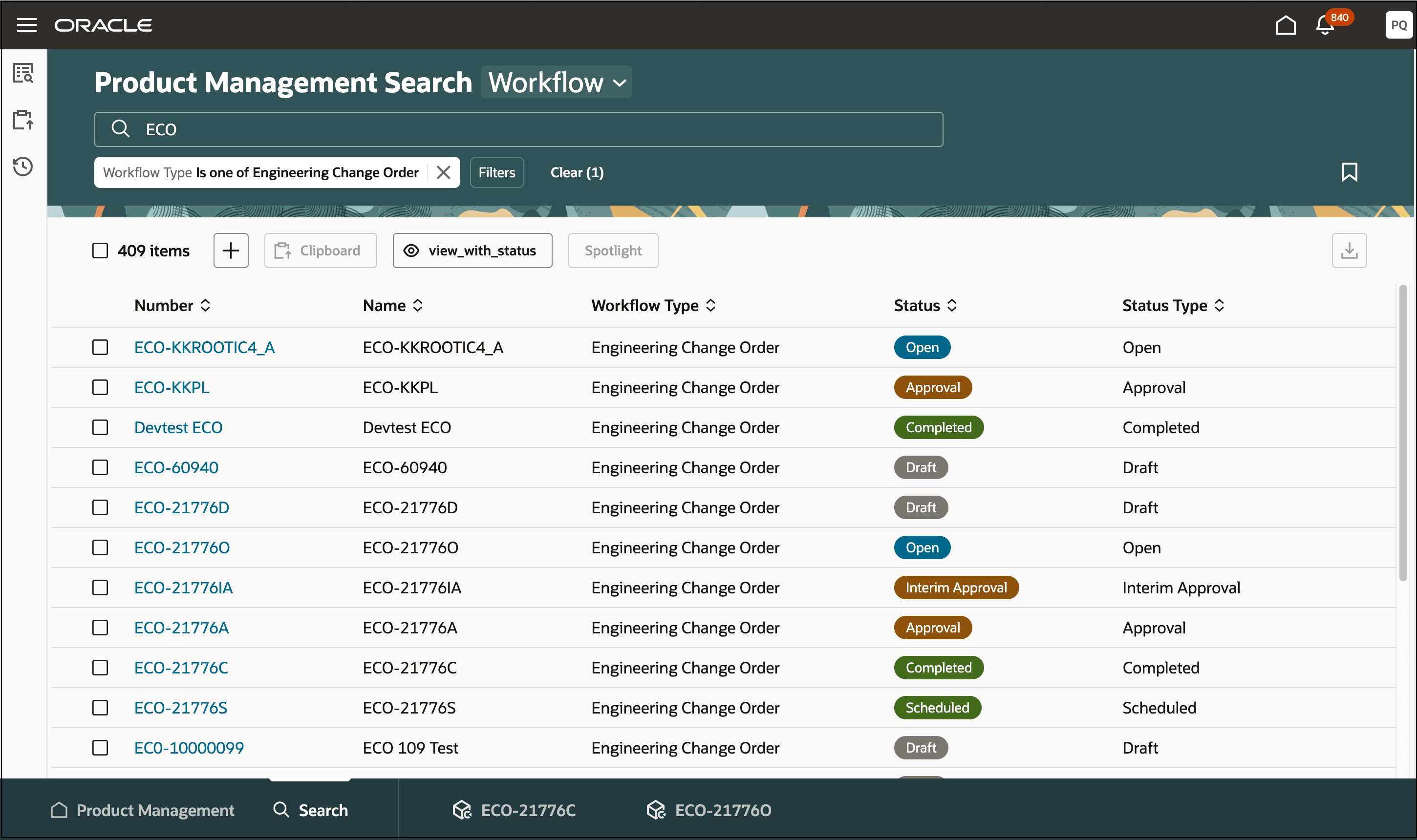
Task: Remove the Workflow Type filter chip
Action: 444,172
